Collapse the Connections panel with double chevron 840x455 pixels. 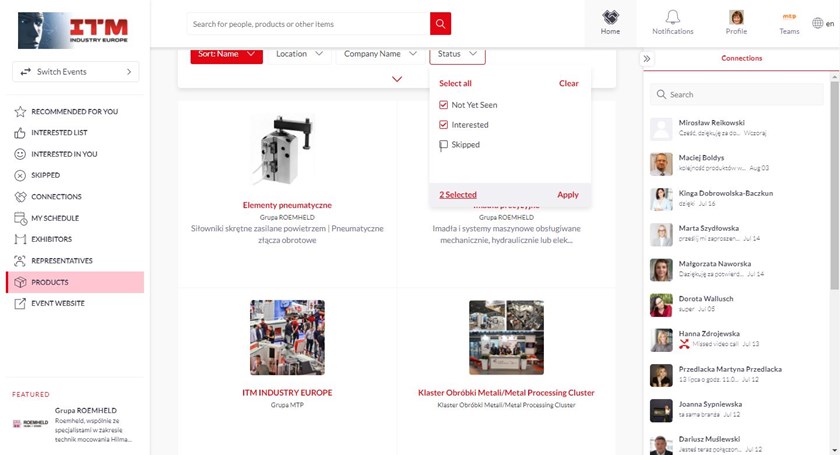(x=647, y=59)
